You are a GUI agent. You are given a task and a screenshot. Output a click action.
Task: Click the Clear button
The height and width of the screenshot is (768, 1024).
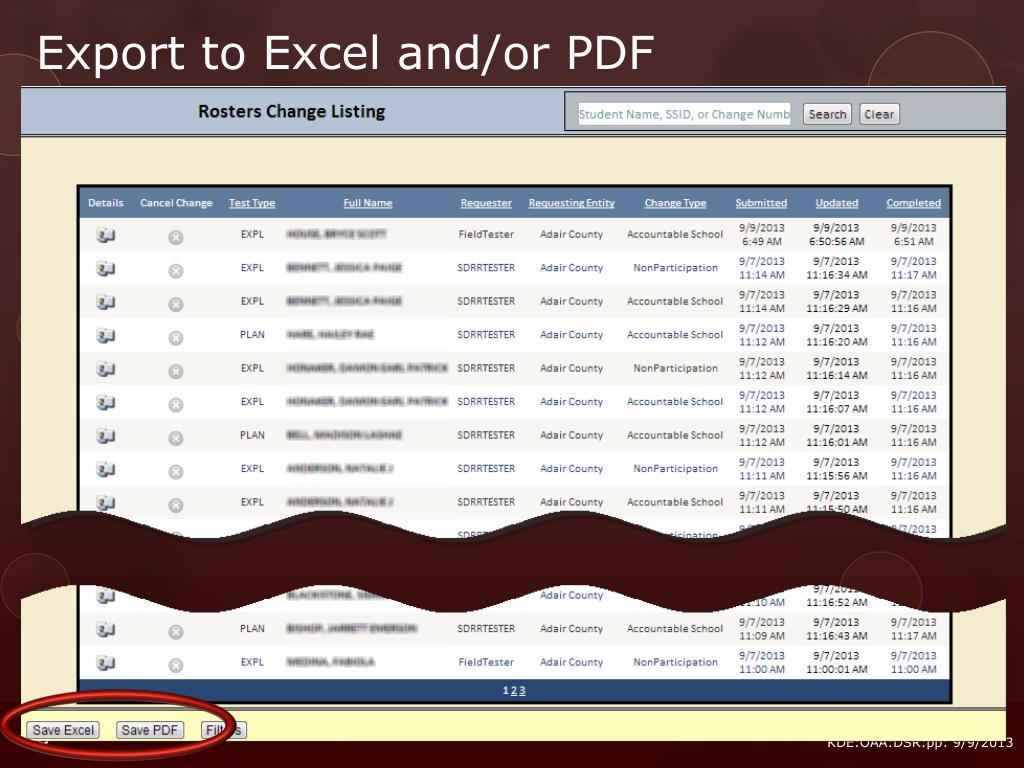[879, 114]
